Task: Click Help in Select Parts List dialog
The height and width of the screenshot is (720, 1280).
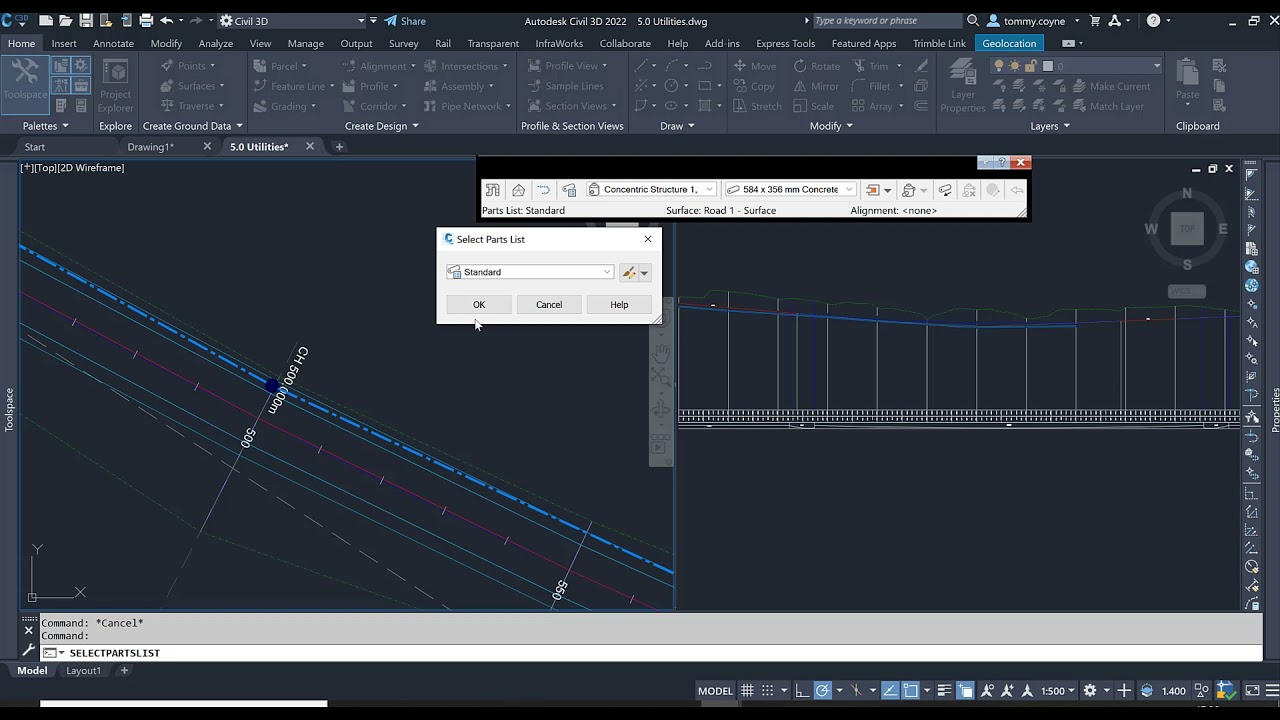Action: (619, 305)
